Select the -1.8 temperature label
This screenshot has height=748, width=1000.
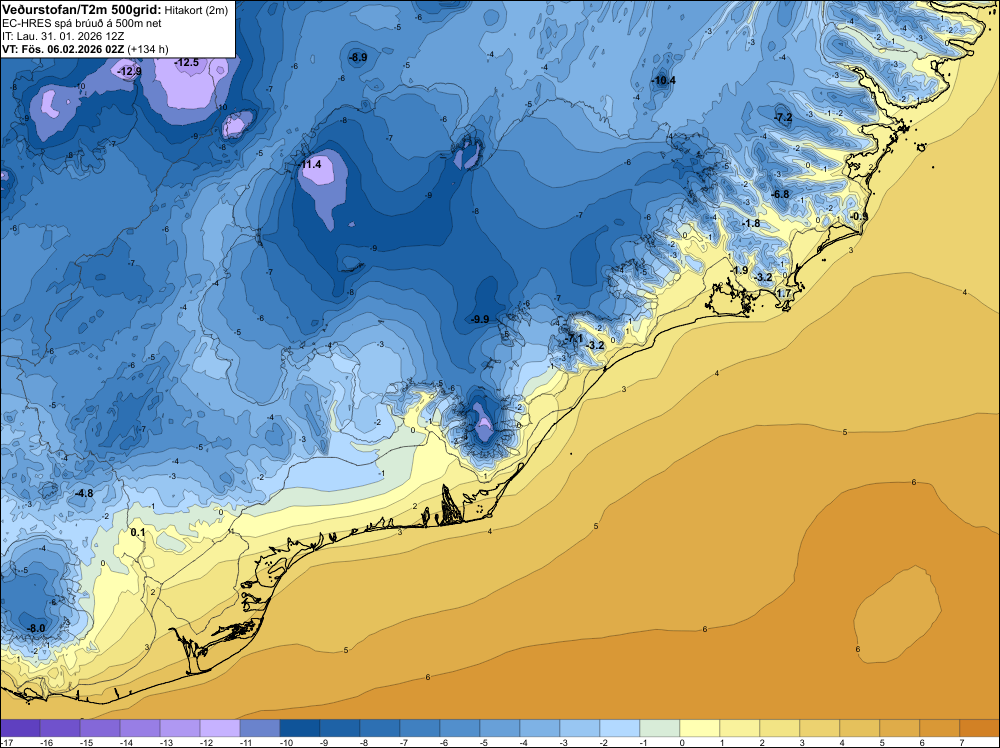point(751,223)
